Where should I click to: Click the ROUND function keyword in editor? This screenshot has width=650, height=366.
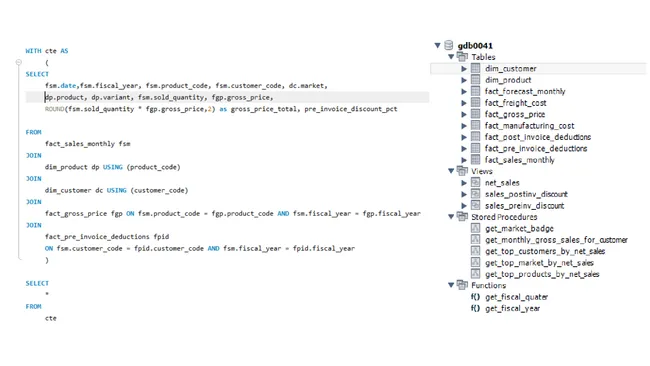[55, 109]
